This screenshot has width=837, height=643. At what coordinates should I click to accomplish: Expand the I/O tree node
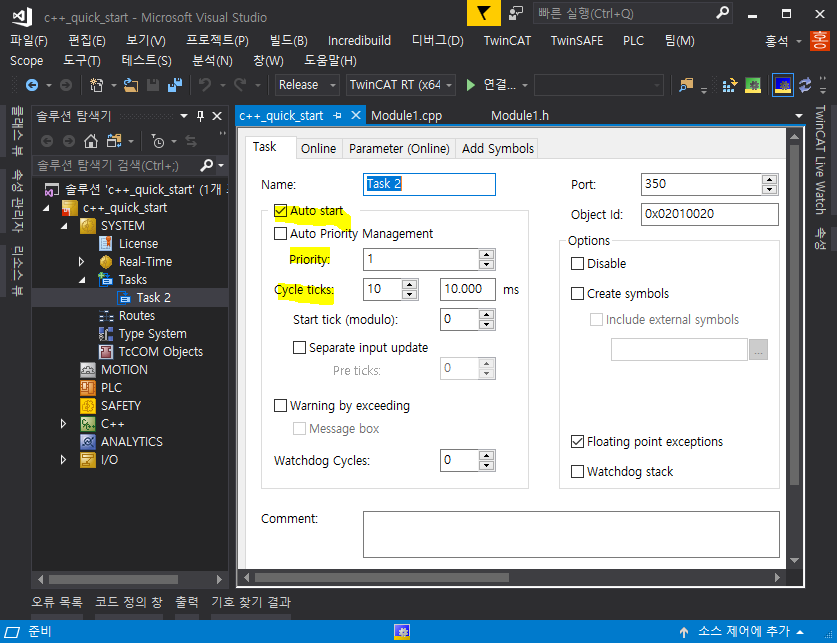click(64, 460)
